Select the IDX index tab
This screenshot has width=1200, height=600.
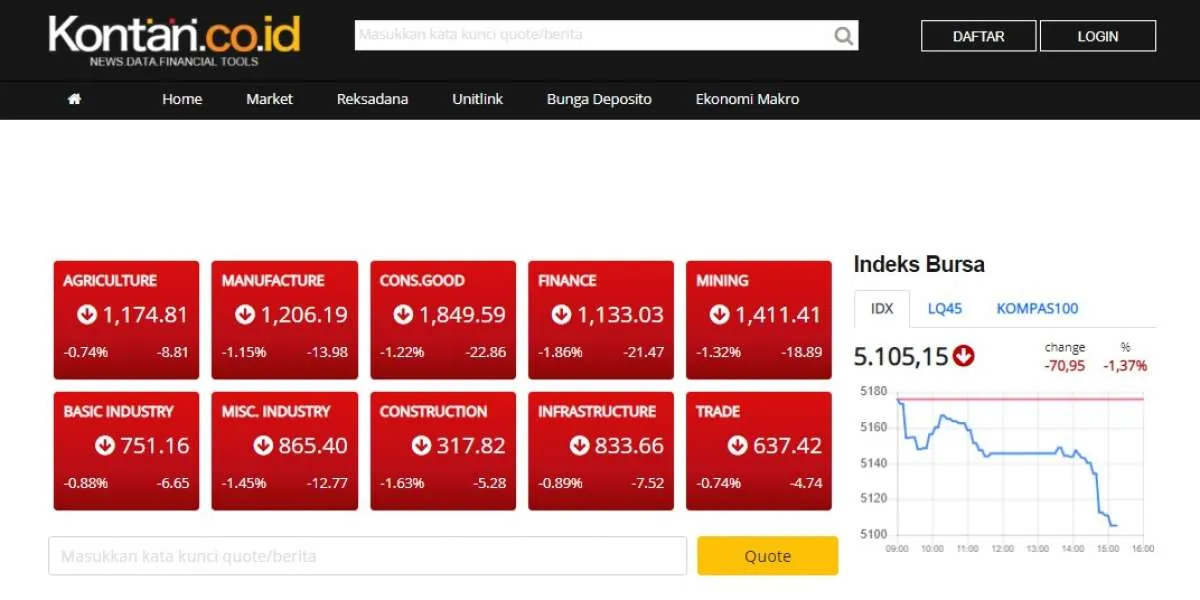tap(881, 309)
